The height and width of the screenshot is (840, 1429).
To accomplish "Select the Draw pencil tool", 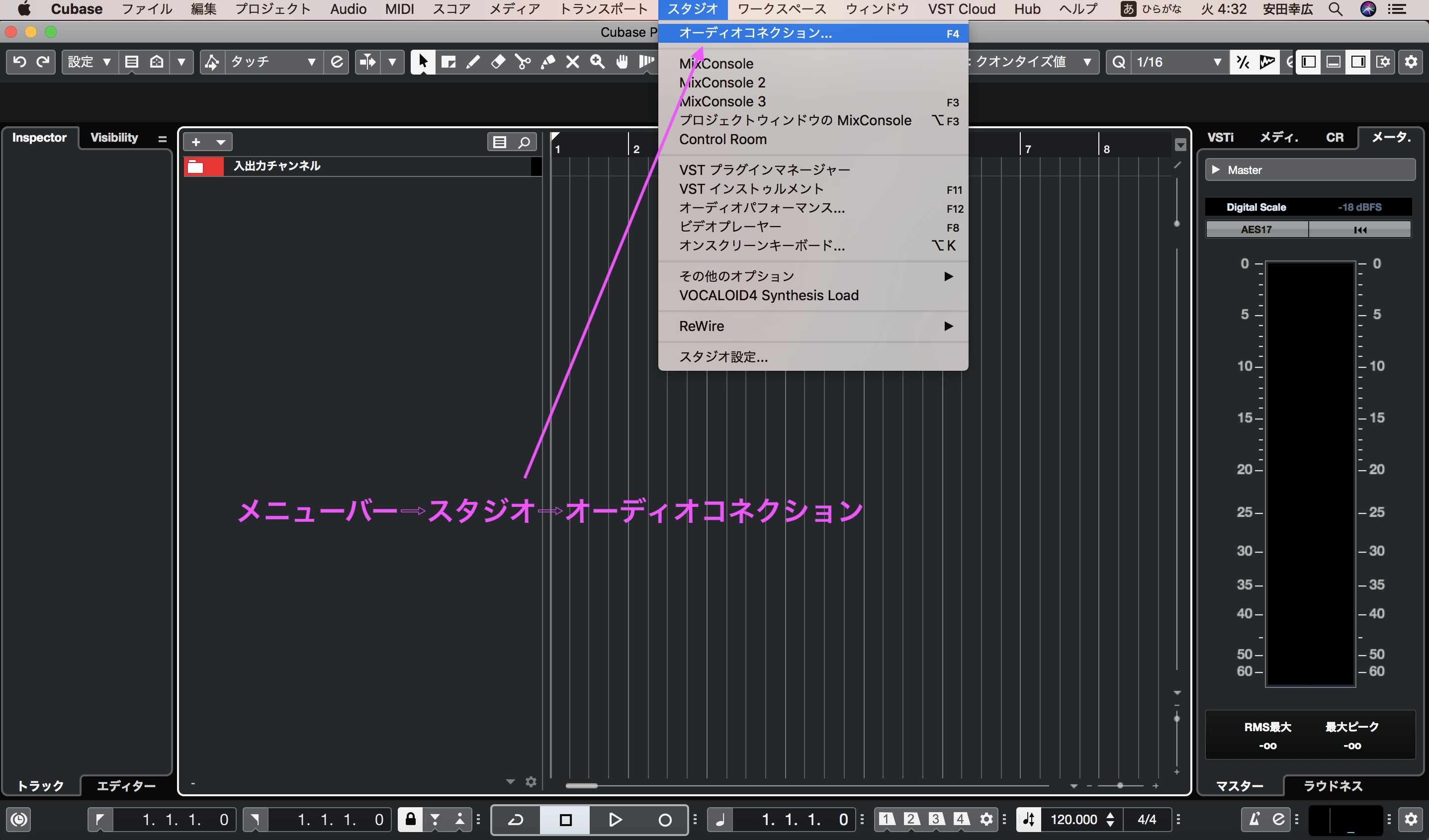I will (473, 62).
